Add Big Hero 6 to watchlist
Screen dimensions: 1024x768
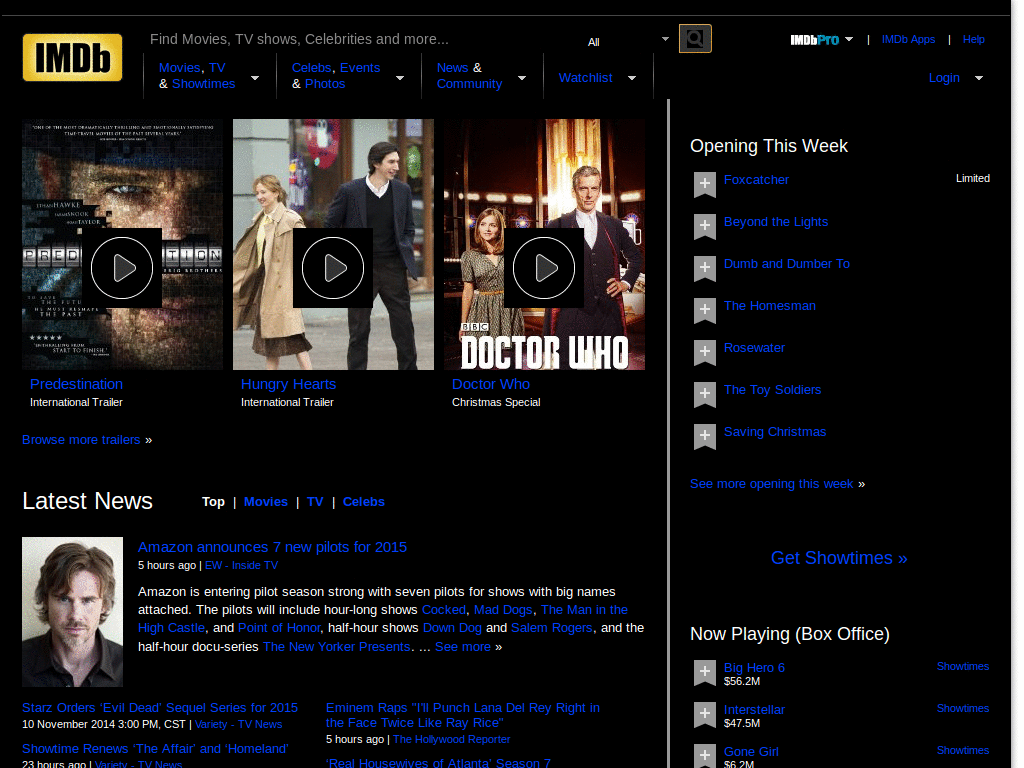(x=705, y=673)
